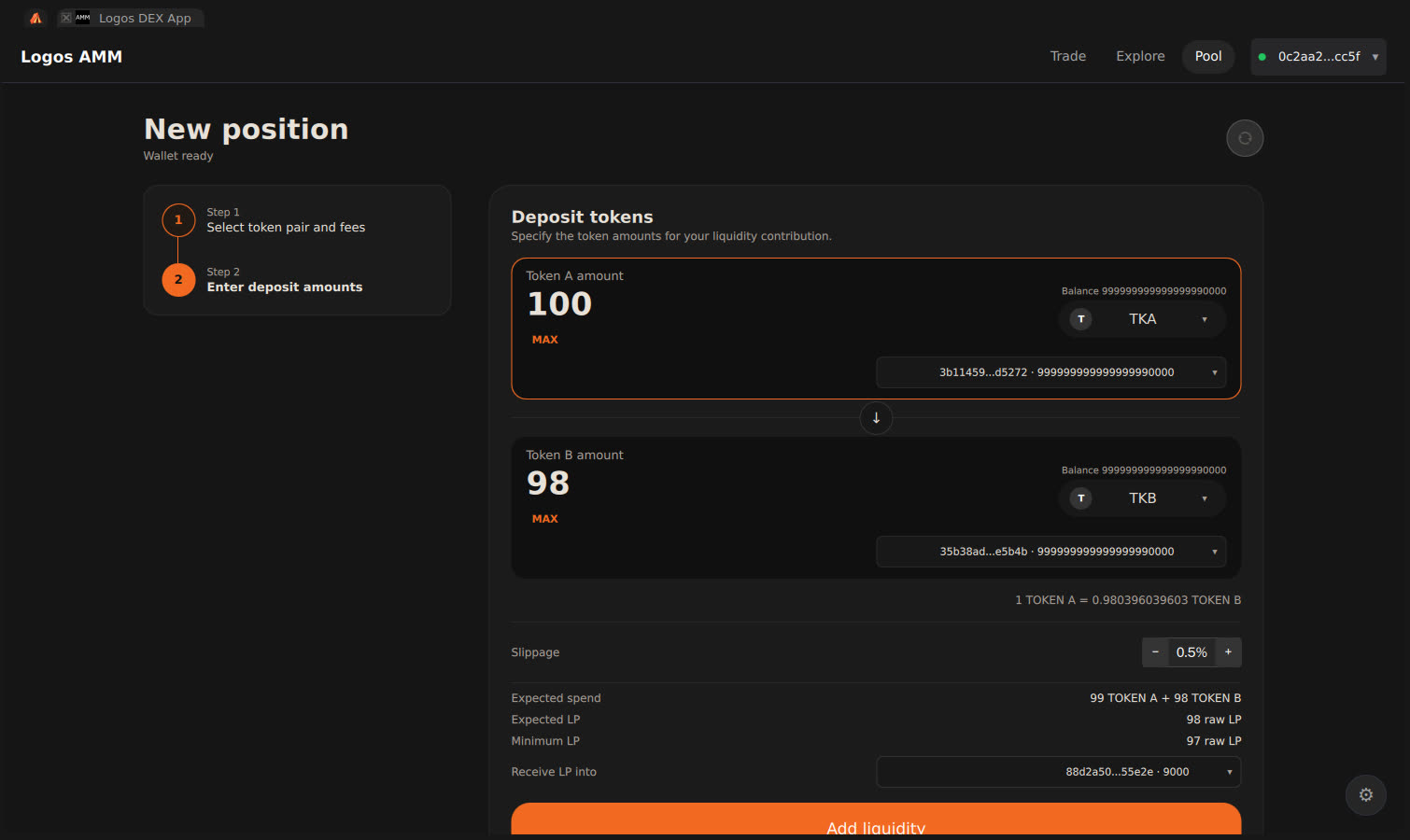Image resolution: width=1410 pixels, height=840 pixels.
Task: Click the step 2 circle indicator
Action: pos(178,280)
